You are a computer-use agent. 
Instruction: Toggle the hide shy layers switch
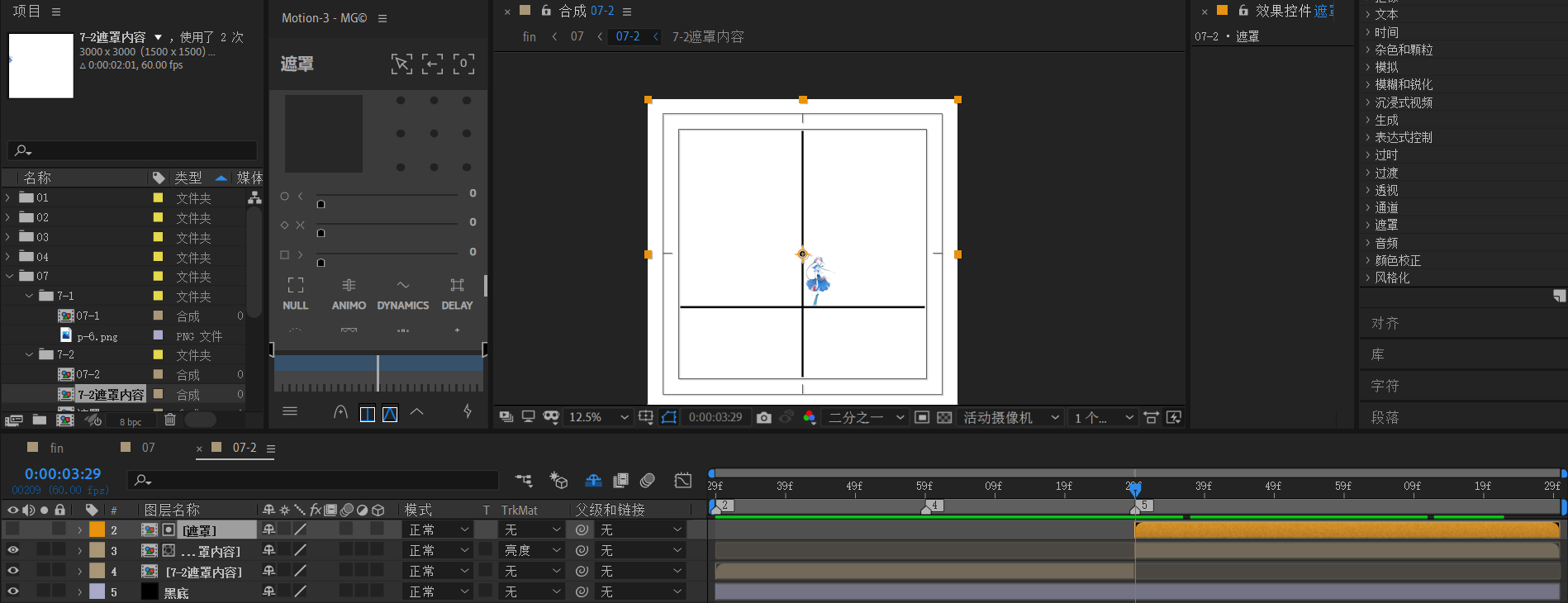[x=593, y=480]
